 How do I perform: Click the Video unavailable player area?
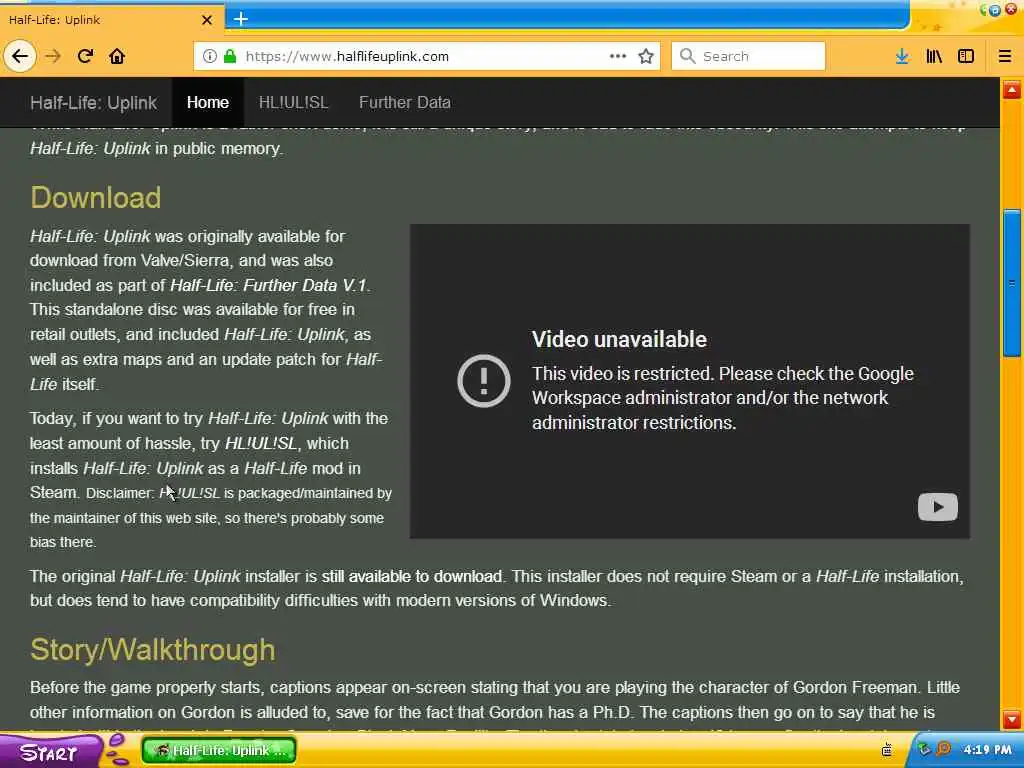tap(690, 381)
